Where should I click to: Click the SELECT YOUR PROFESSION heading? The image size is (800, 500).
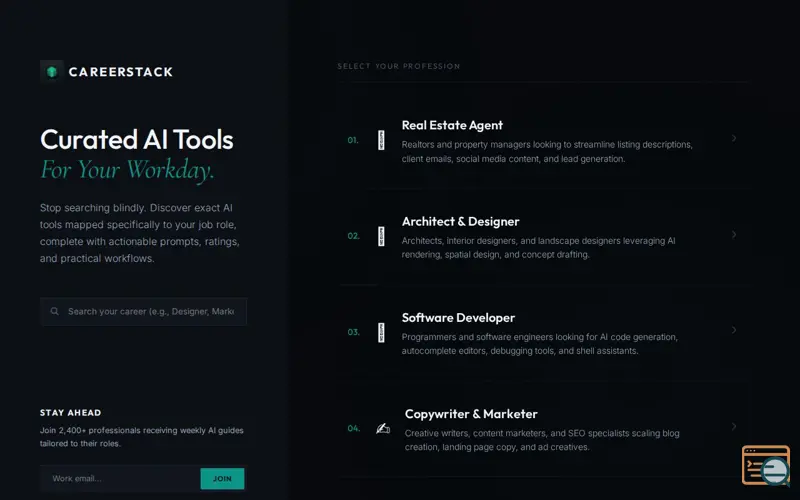coord(398,66)
